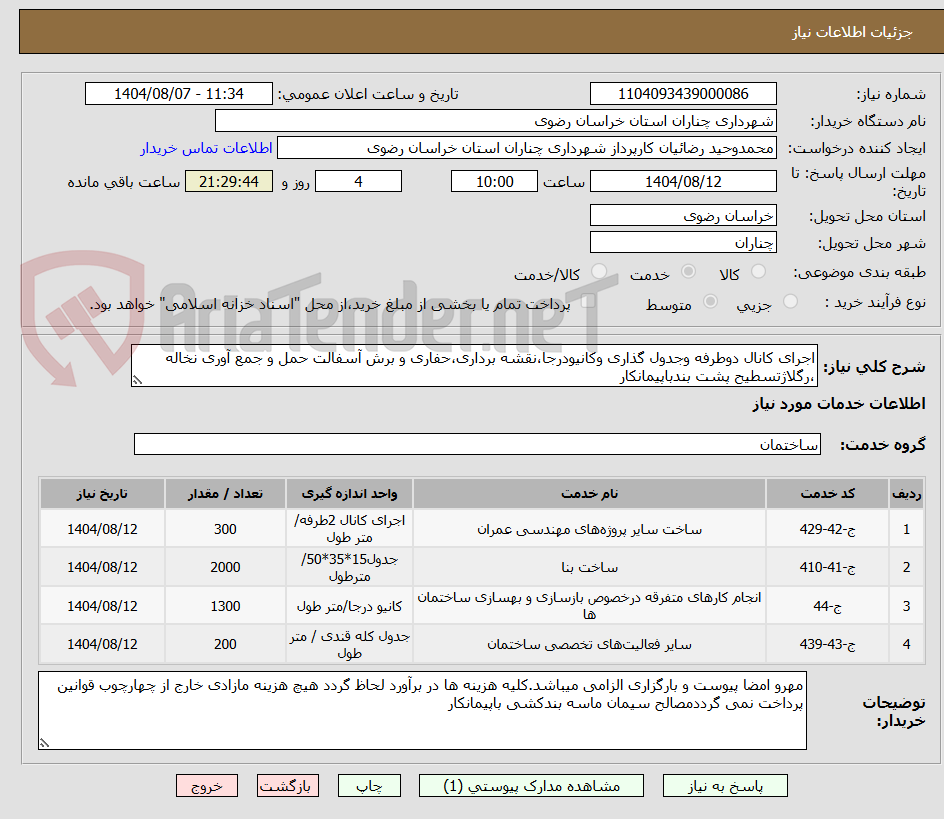Screen dimensions: 944x819
Task: Click the شهر محل تحویل field چناران
Action: point(683,243)
